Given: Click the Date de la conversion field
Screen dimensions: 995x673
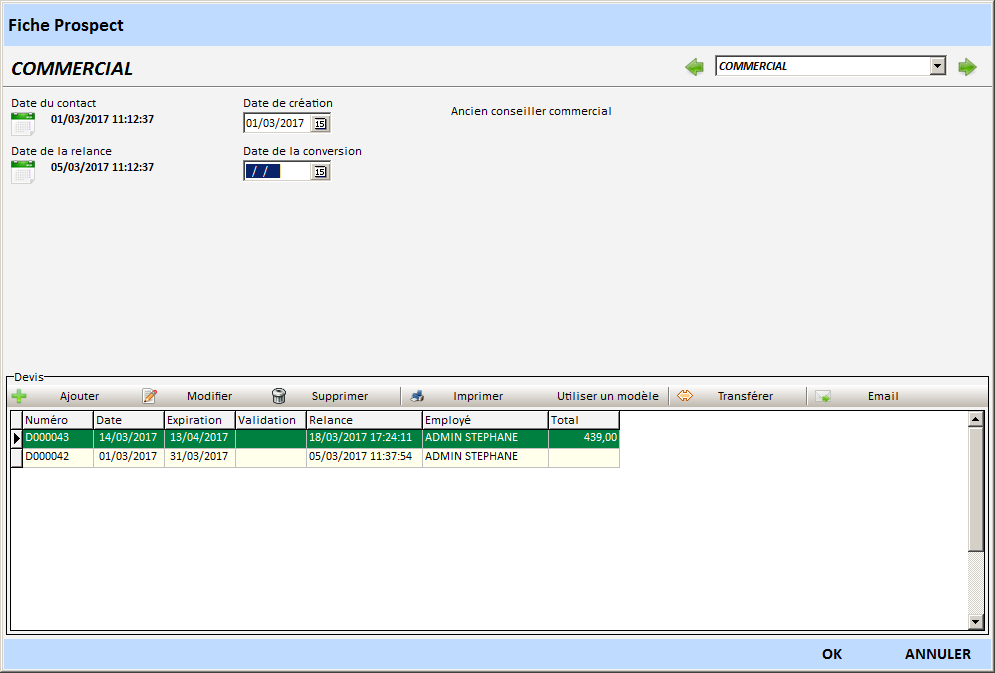Looking at the screenshot, I should 276,171.
